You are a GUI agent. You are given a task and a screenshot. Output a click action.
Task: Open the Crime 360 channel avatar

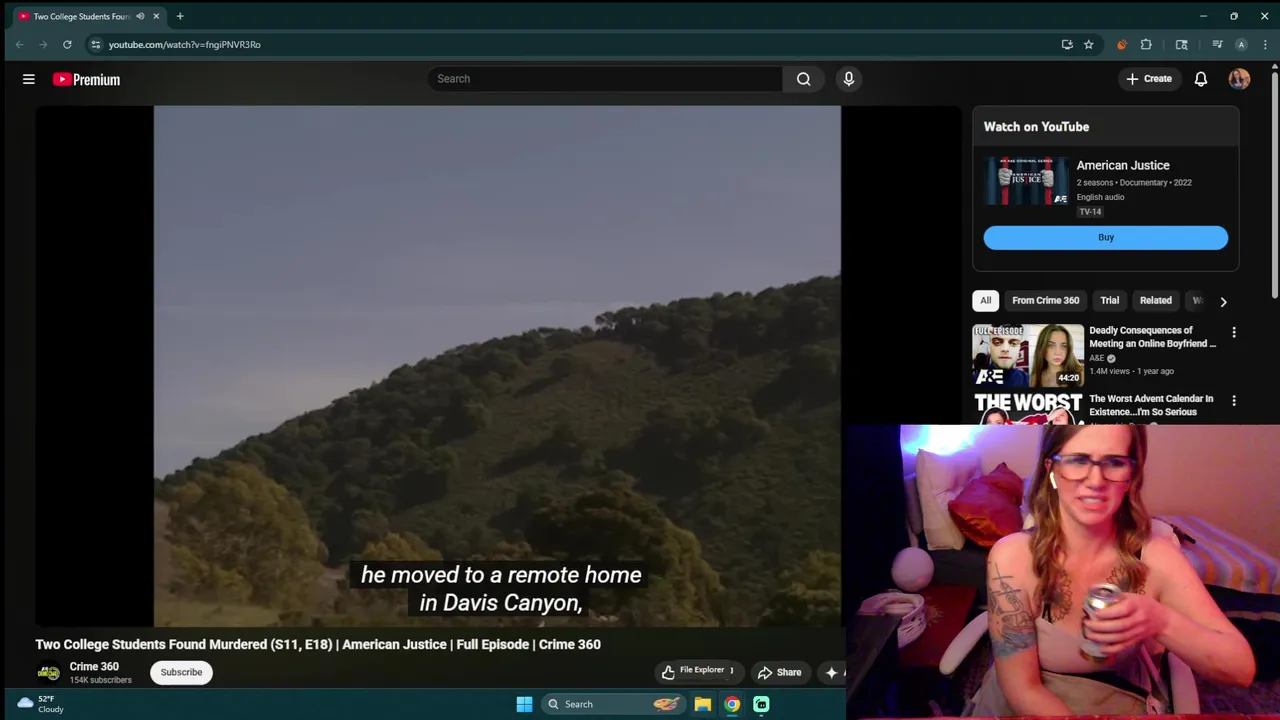pos(48,673)
